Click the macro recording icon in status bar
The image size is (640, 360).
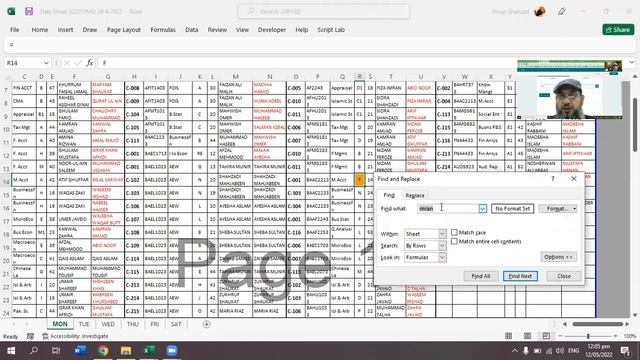(30, 336)
